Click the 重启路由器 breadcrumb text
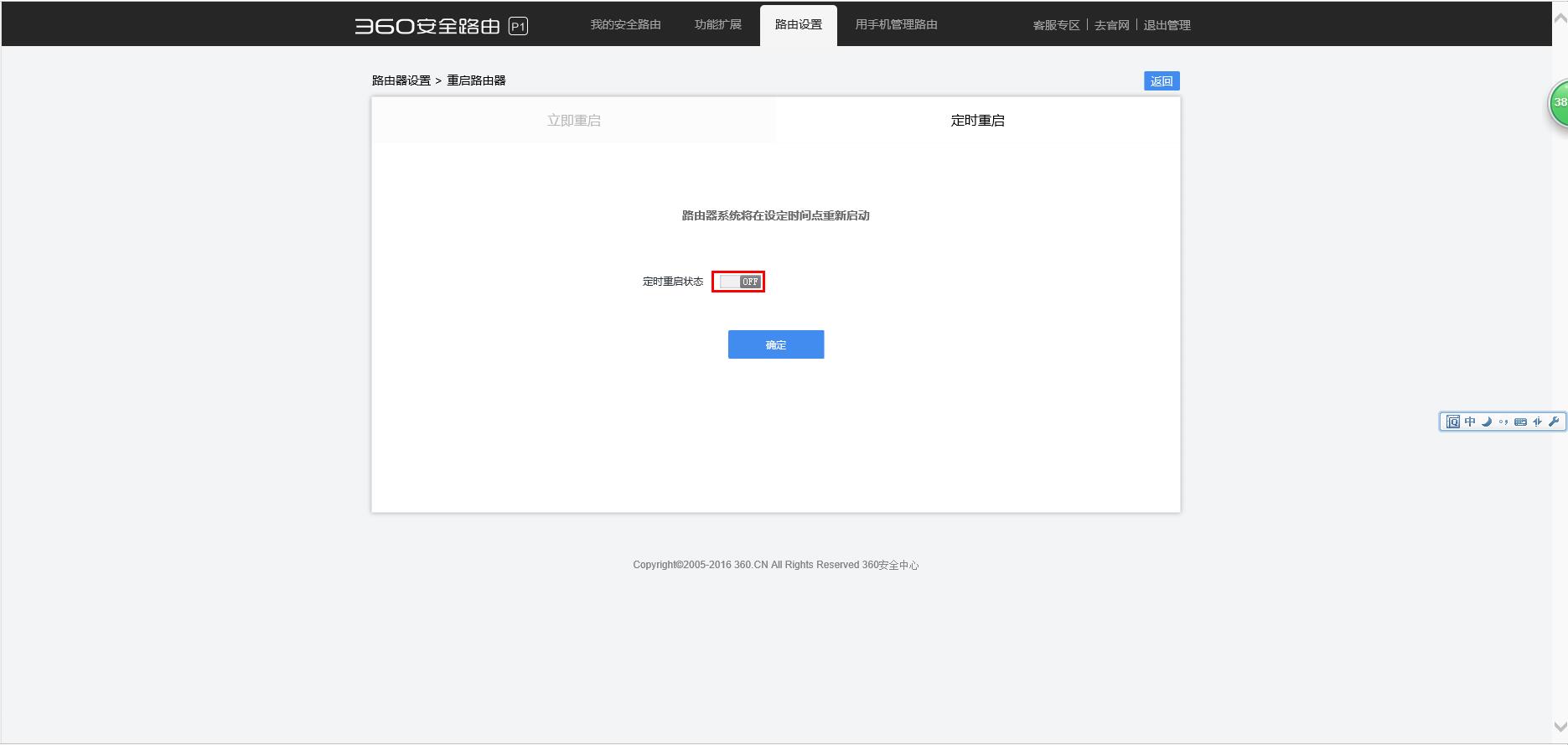This screenshot has width=1568, height=745. (x=476, y=80)
